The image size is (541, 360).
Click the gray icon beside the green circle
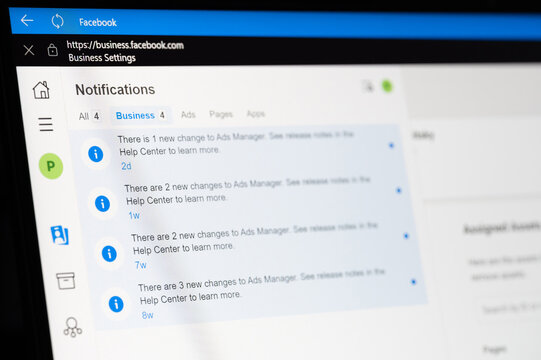[x=368, y=86]
